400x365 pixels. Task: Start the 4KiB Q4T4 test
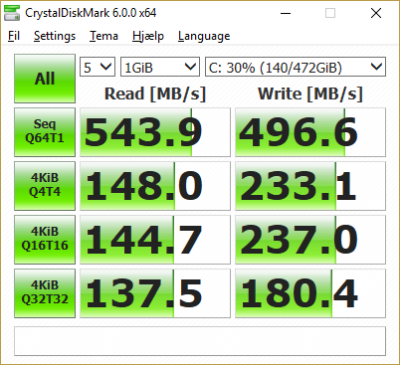pyautogui.click(x=45, y=186)
